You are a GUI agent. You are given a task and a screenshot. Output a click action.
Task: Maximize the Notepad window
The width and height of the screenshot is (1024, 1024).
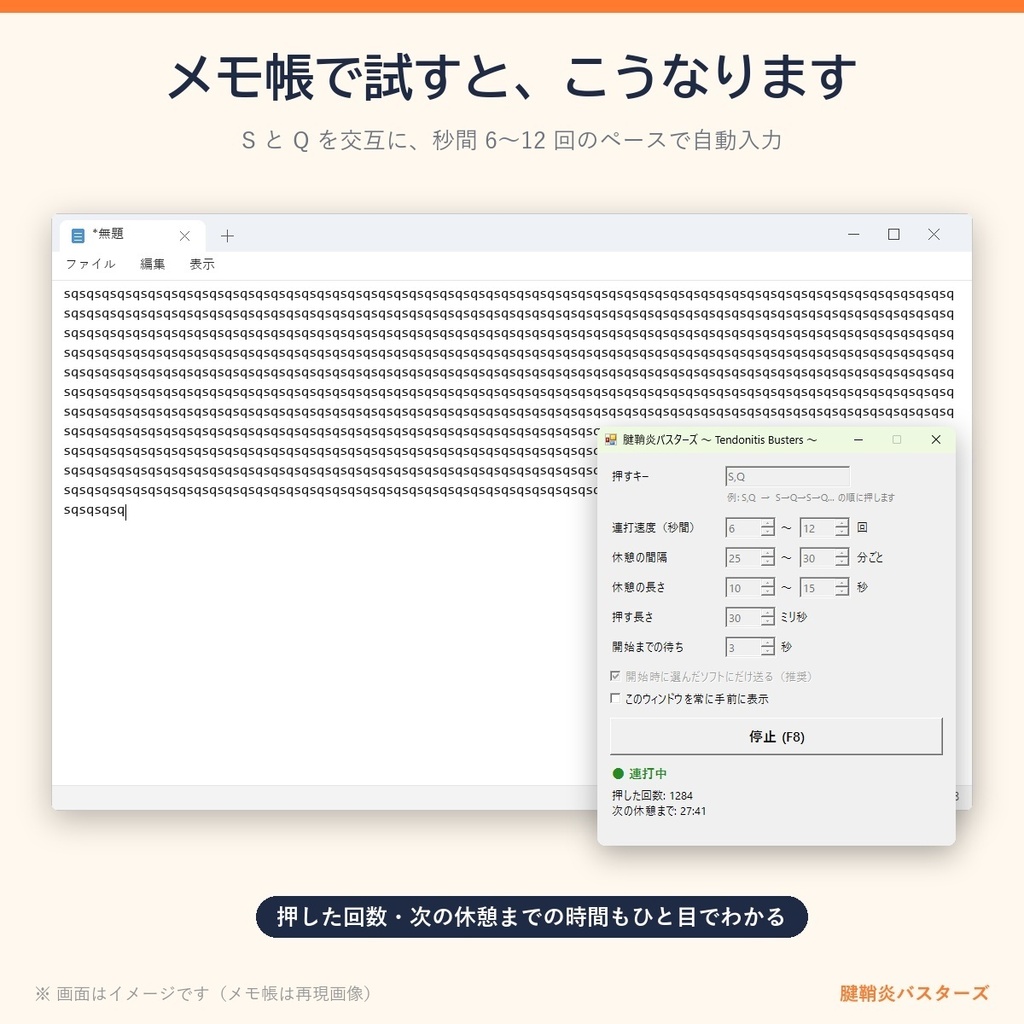tap(893, 234)
